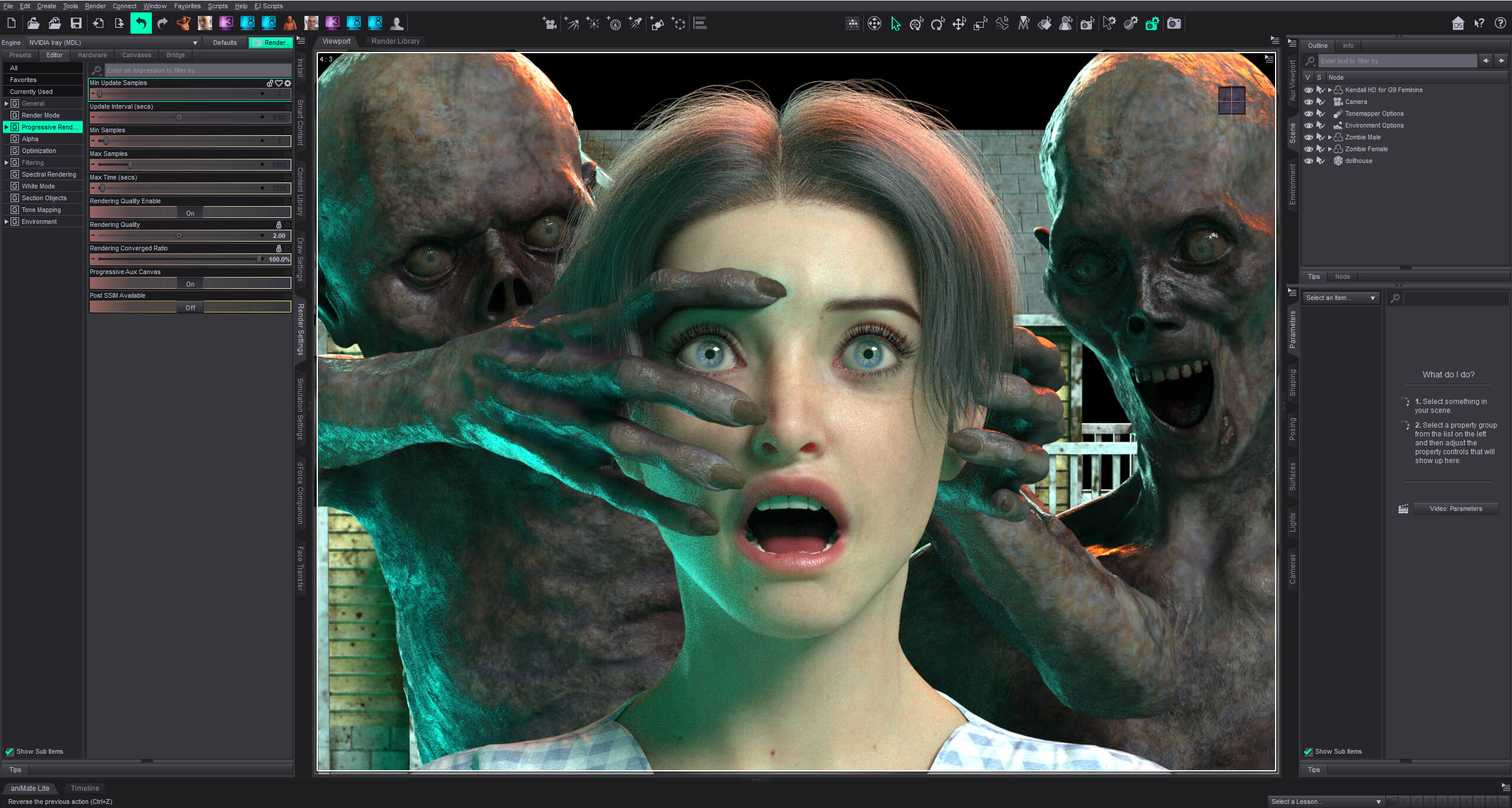Click the photo camera snapshot icon
The image size is (1512, 808).
1174,24
